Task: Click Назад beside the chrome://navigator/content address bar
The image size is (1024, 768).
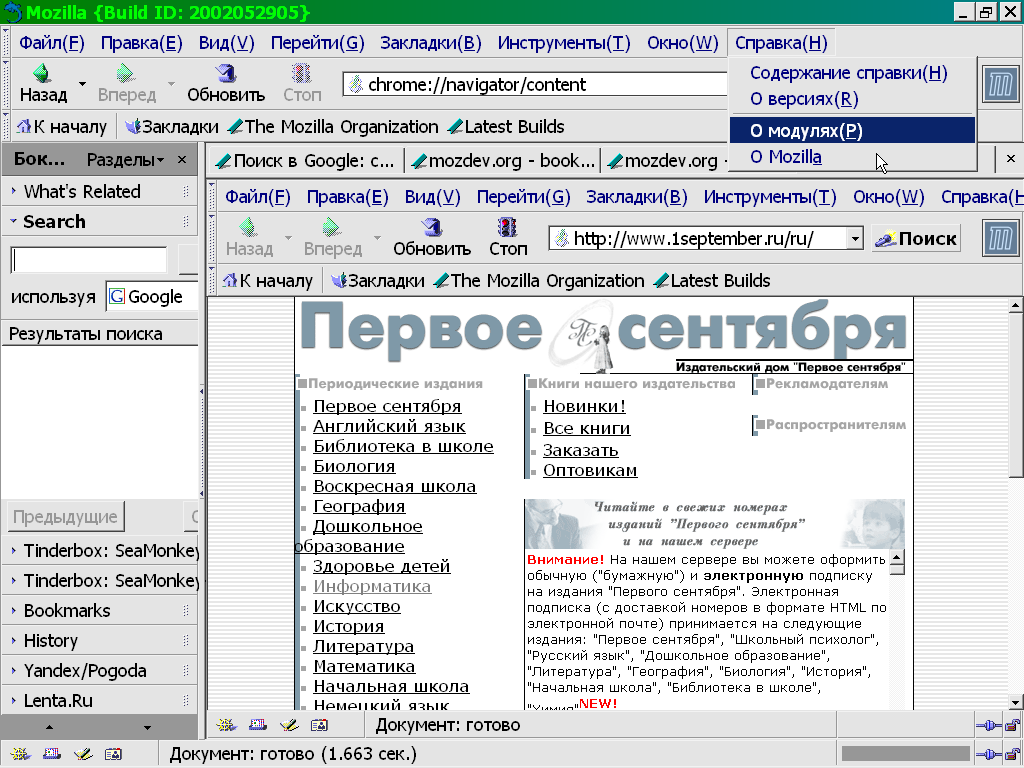Action: (x=43, y=84)
